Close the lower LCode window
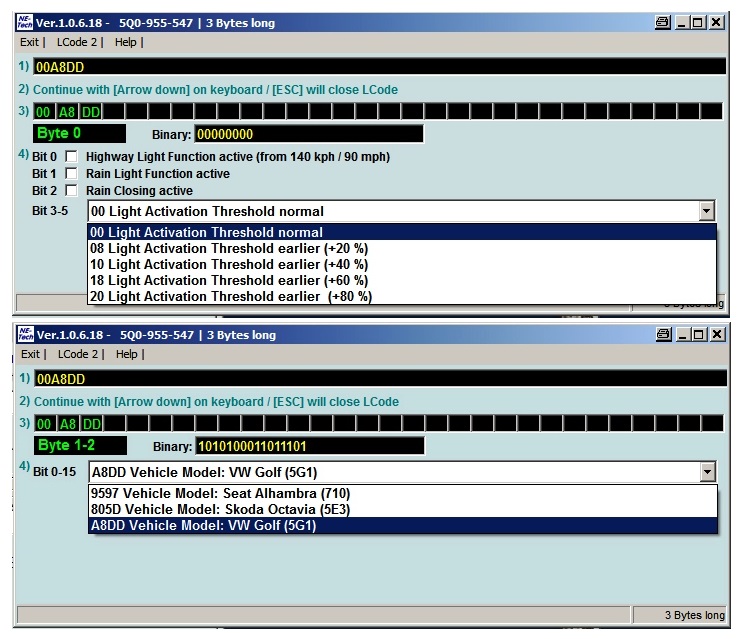The height and width of the screenshot is (639, 740). [x=716, y=334]
